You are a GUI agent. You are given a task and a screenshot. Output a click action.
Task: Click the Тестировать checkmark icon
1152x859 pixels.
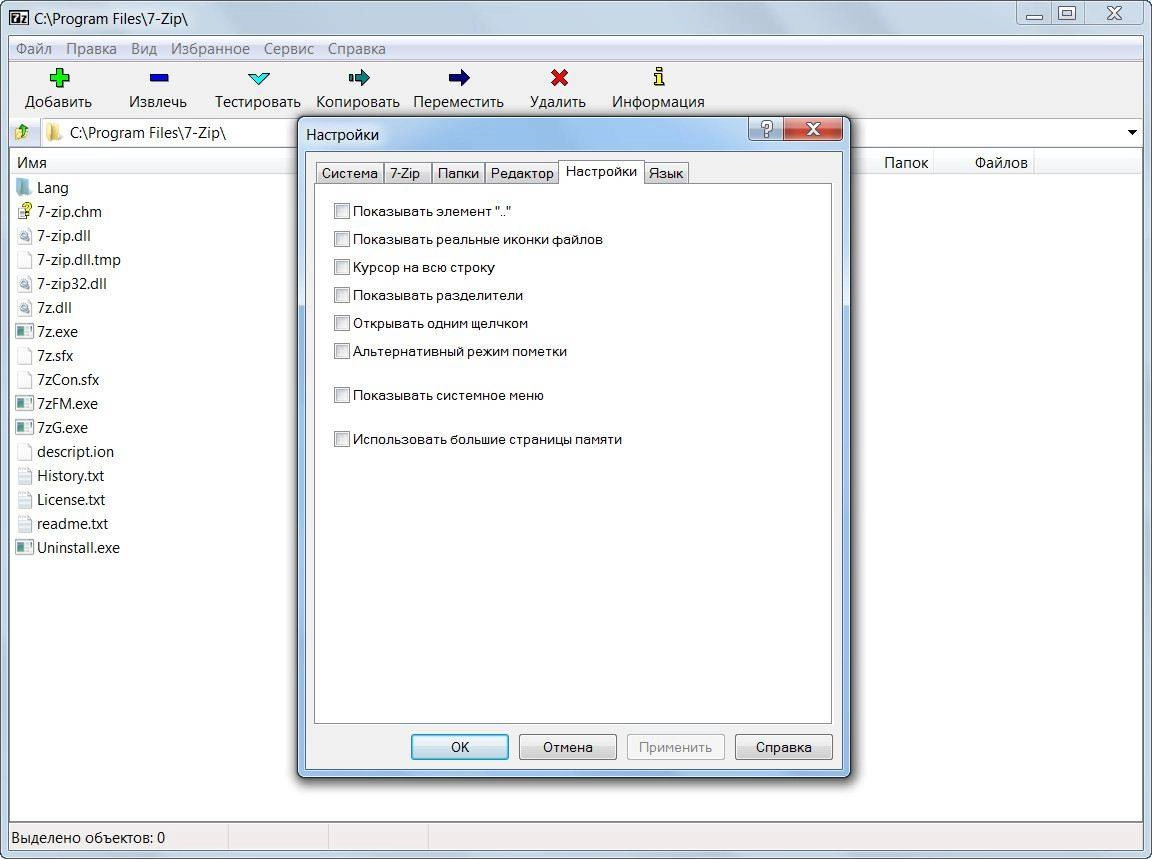point(259,78)
